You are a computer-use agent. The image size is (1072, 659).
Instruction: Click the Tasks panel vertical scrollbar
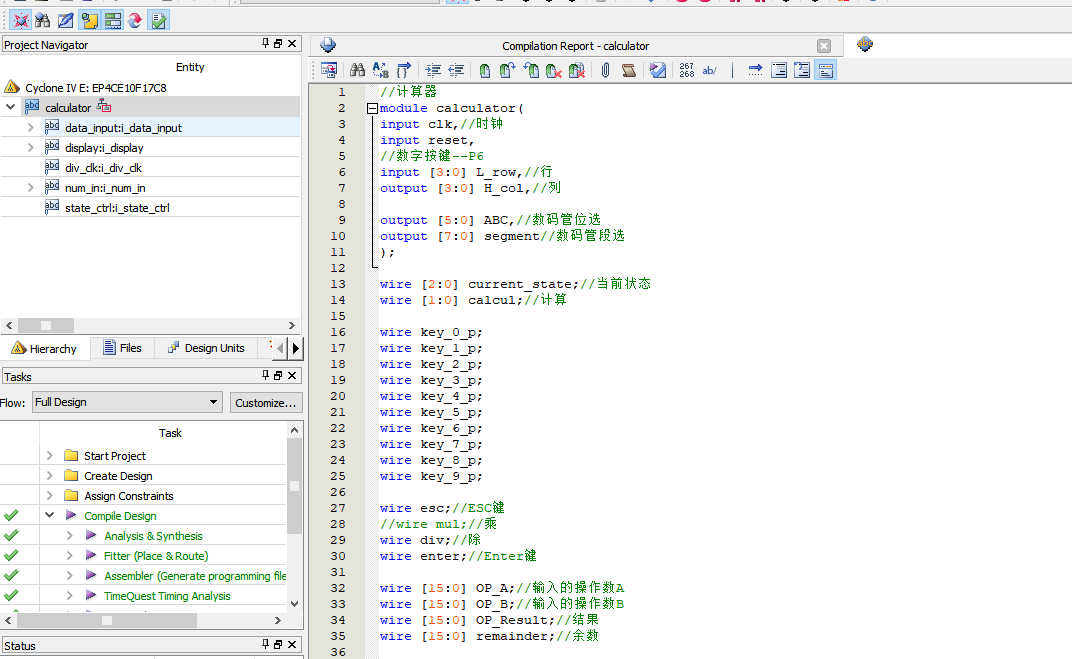(x=295, y=517)
